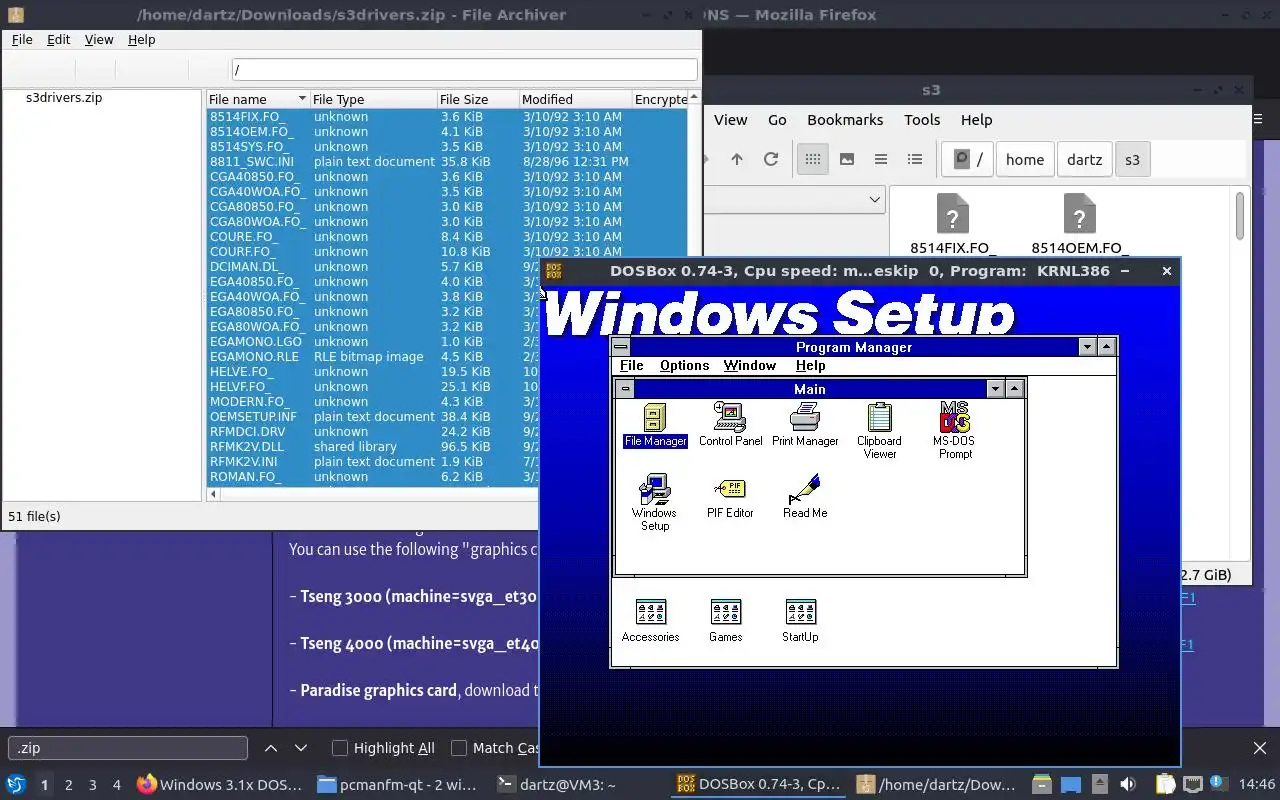Minimize the Main group with down arrow
This screenshot has height=800, width=1280.
coord(995,389)
